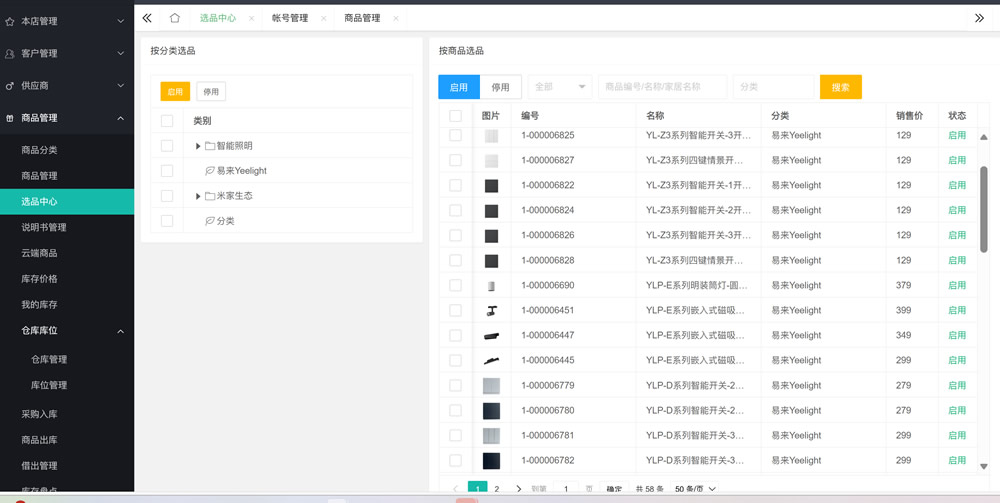The height and width of the screenshot is (503, 1000).
Task: Click the icon beside 供应商
Action: pos(10,86)
